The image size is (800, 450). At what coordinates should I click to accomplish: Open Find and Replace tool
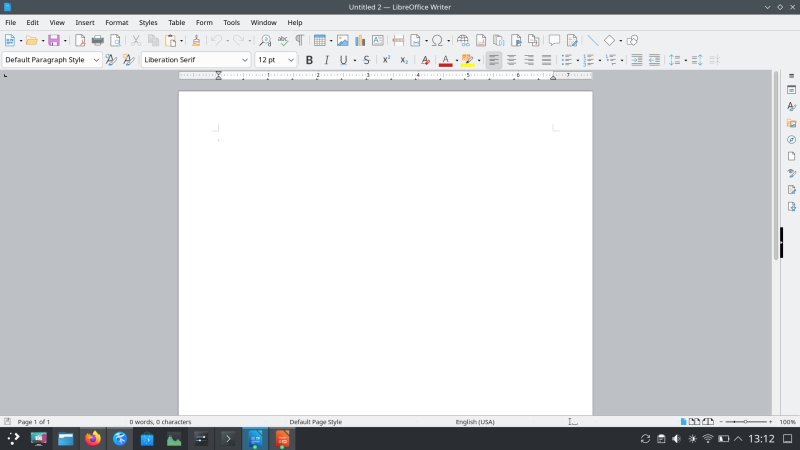click(x=265, y=41)
